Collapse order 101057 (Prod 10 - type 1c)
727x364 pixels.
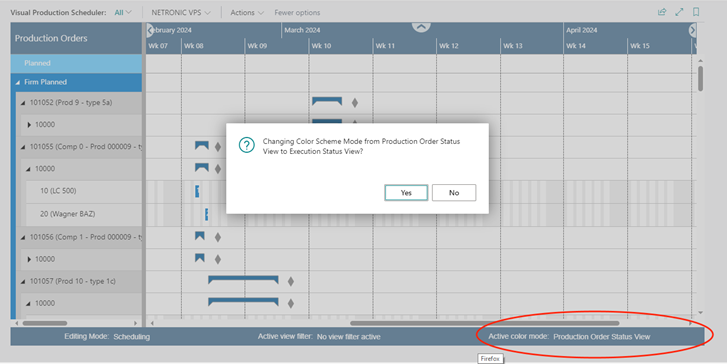(x=23, y=281)
